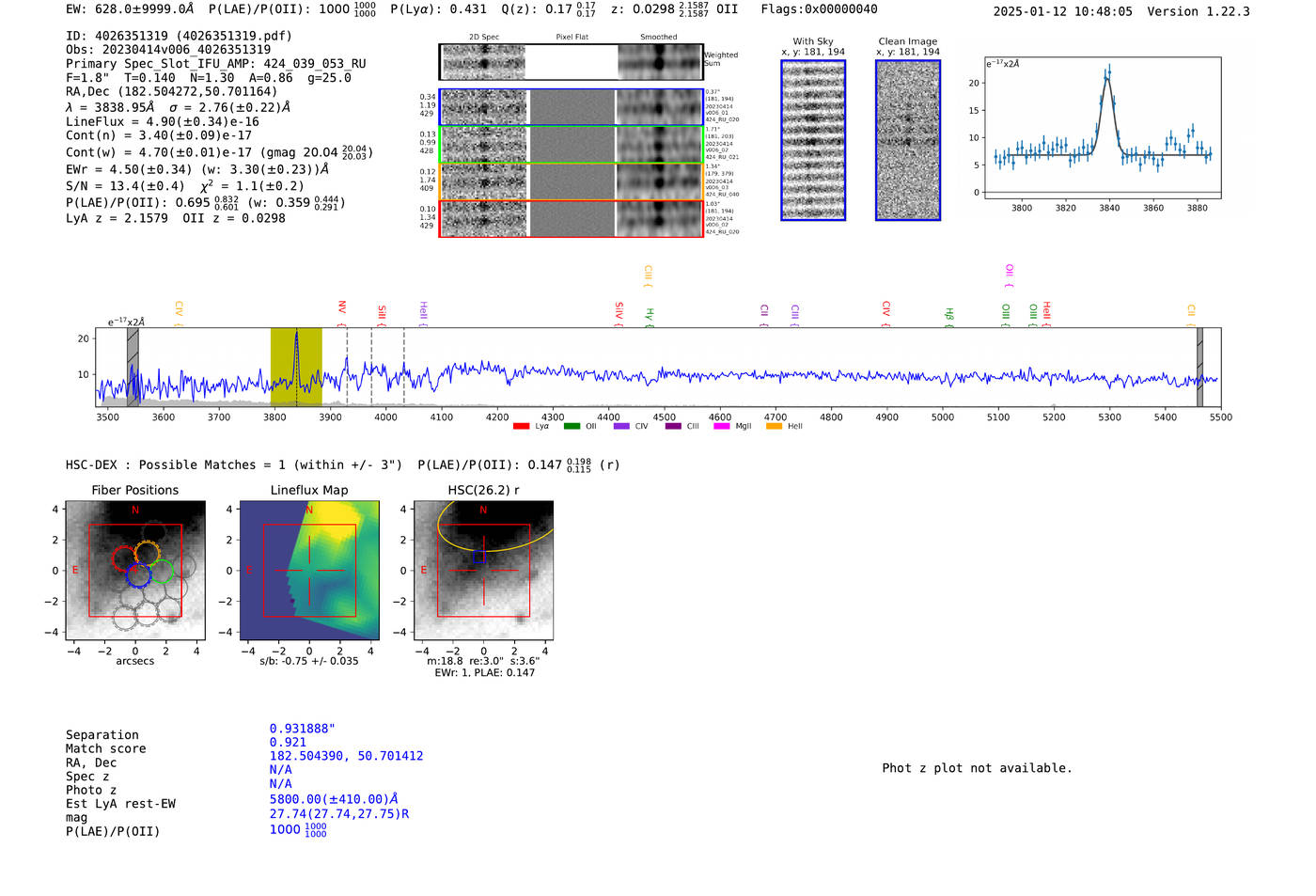The width and height of the screenshot is (1316, 896).
Task: Click the 'Phot z plot not available.' message
Action: [x=978, y=768]
